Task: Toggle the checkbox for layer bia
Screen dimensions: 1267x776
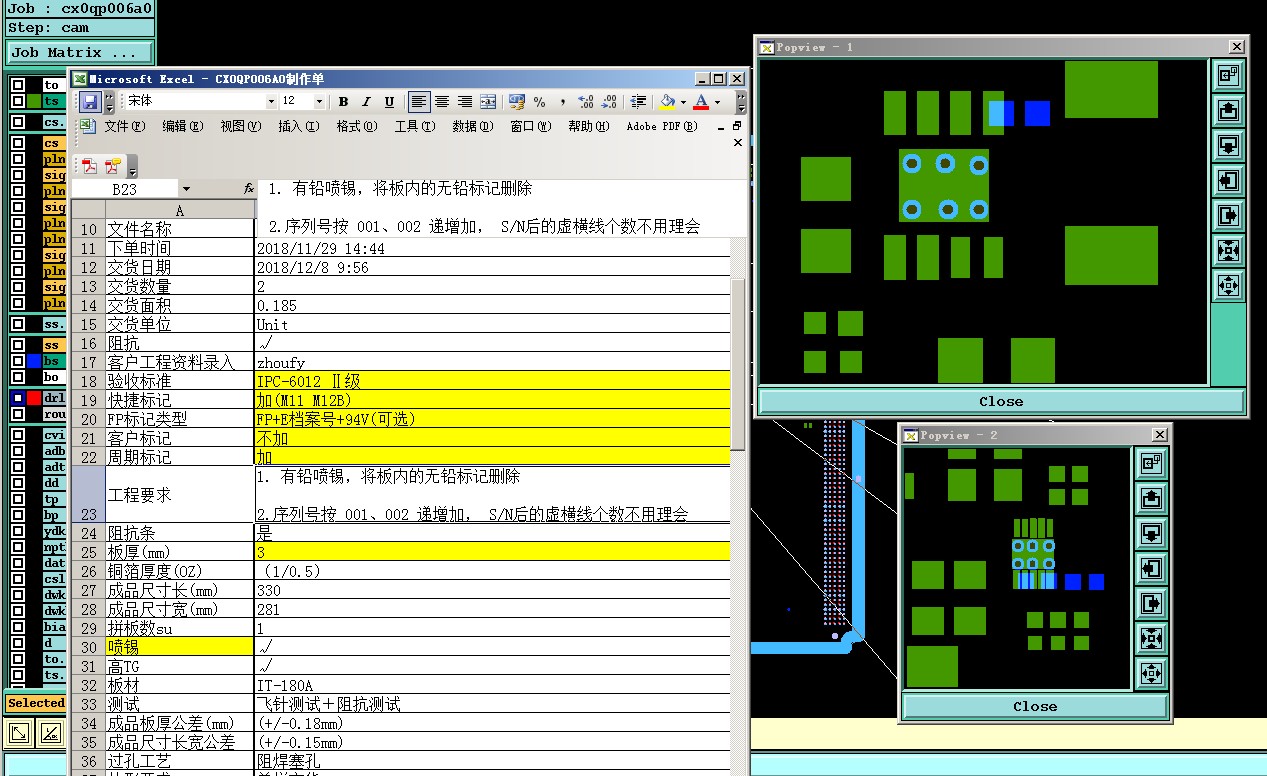Action: click(x=18, y=627)
